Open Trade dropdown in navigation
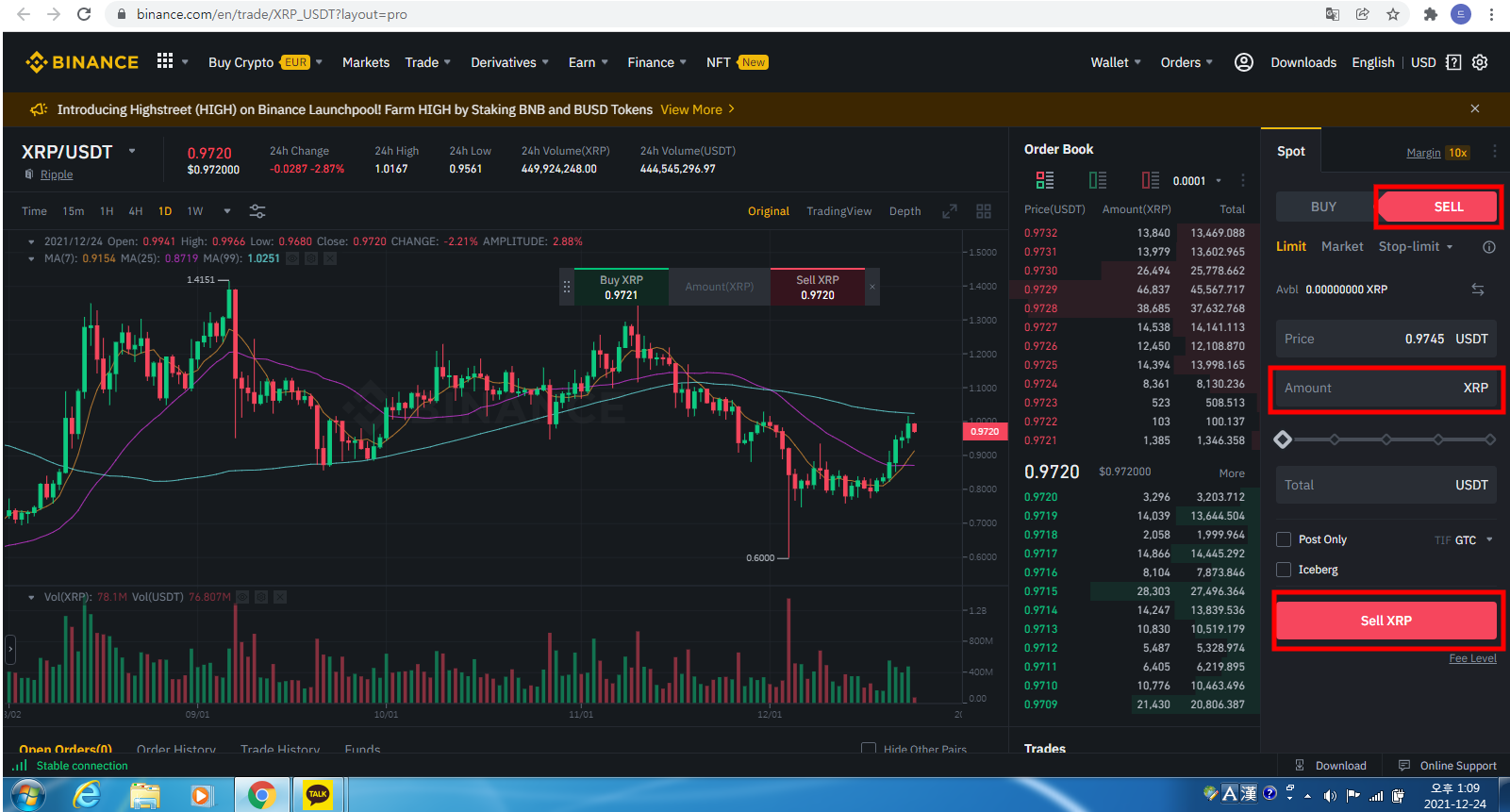 (x=427, y=62)
